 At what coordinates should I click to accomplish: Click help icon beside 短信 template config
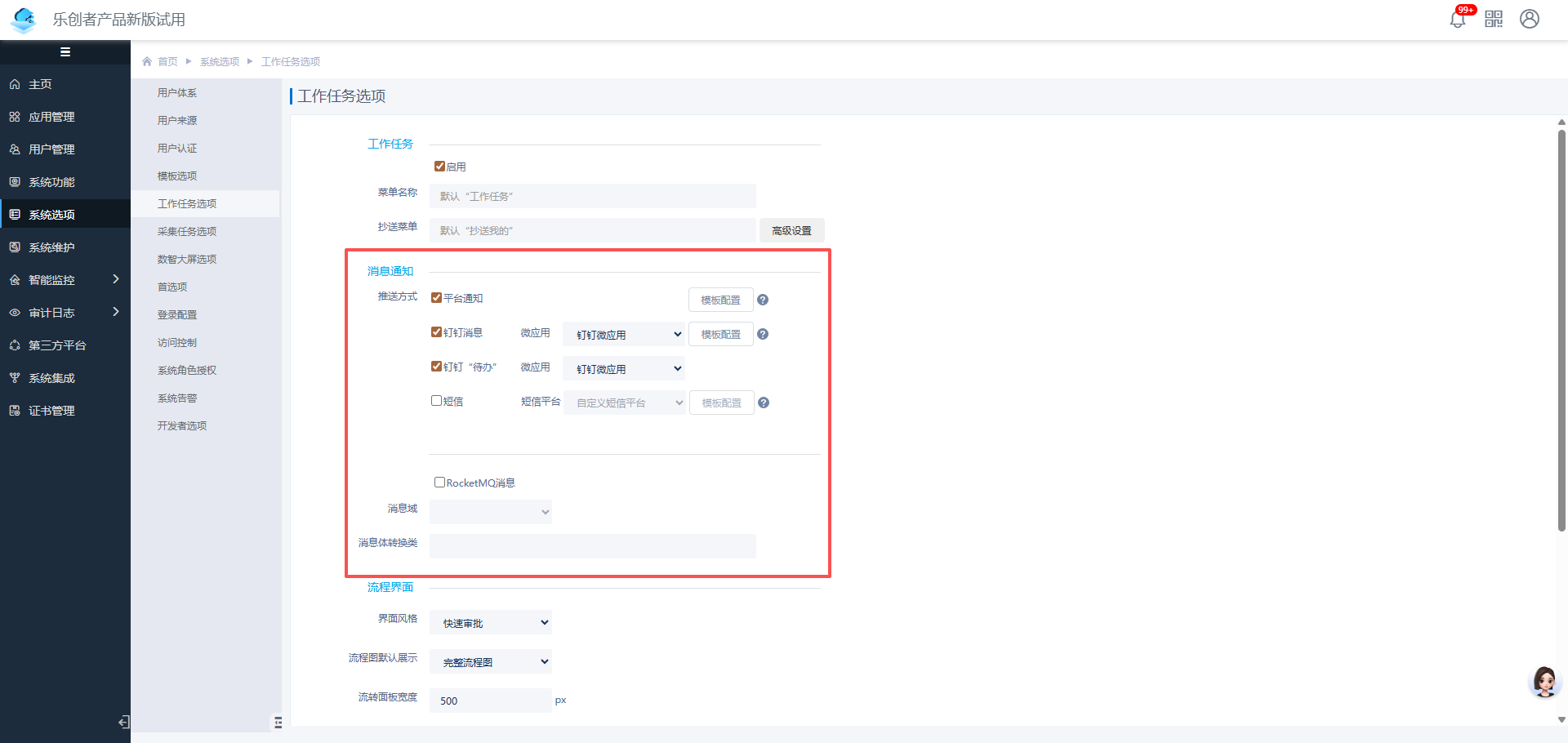[x=764, y=403]
